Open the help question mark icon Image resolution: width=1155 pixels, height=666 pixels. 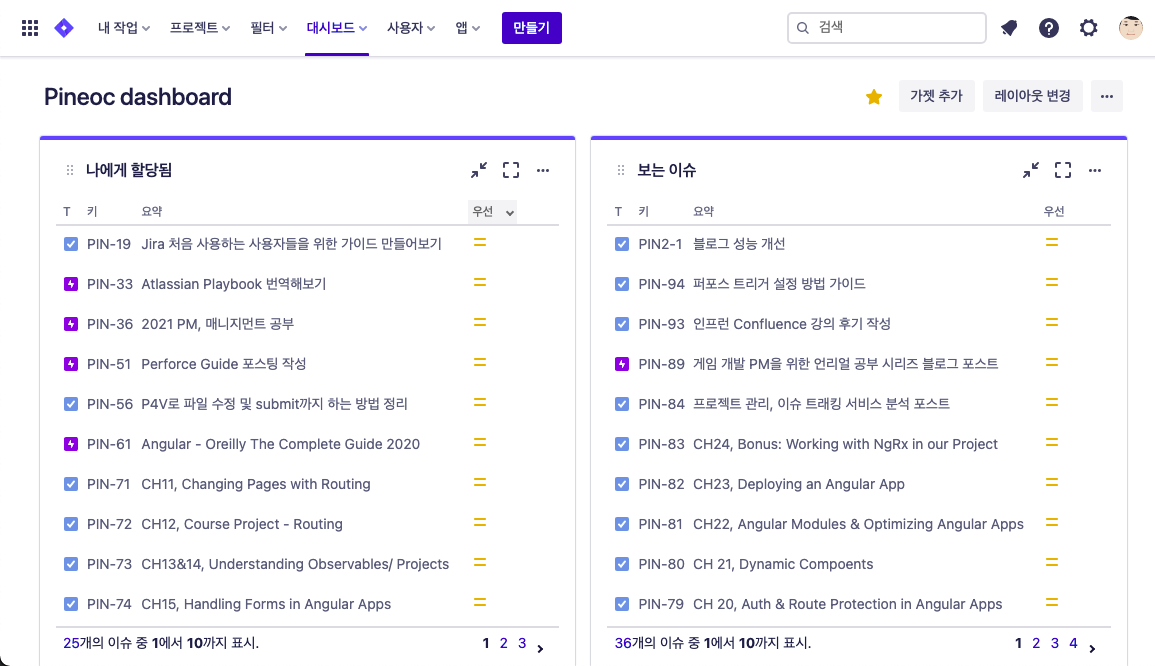point(1049,28)
